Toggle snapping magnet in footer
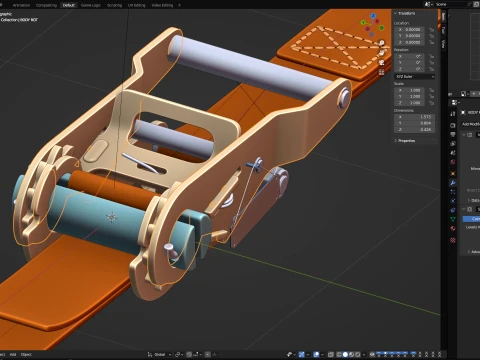 click(x=189, y=354)
